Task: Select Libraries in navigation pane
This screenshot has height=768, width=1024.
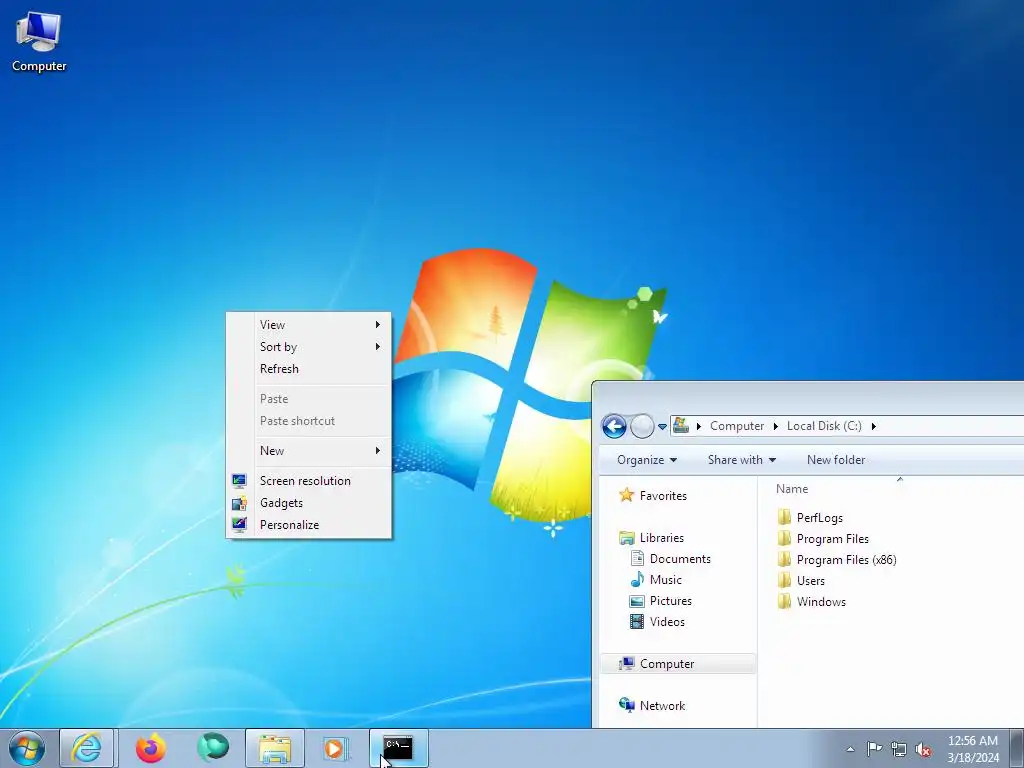Action: [662, 538]
